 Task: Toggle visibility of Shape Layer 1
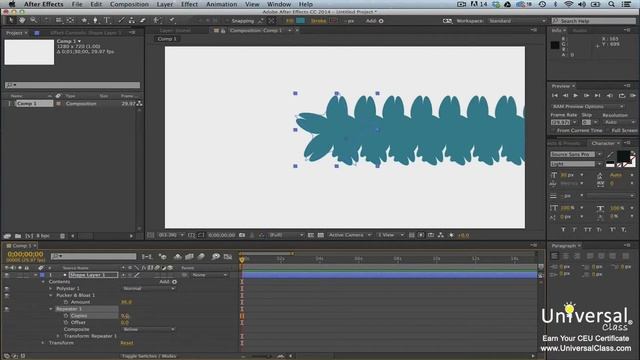(x=7, y=275)
